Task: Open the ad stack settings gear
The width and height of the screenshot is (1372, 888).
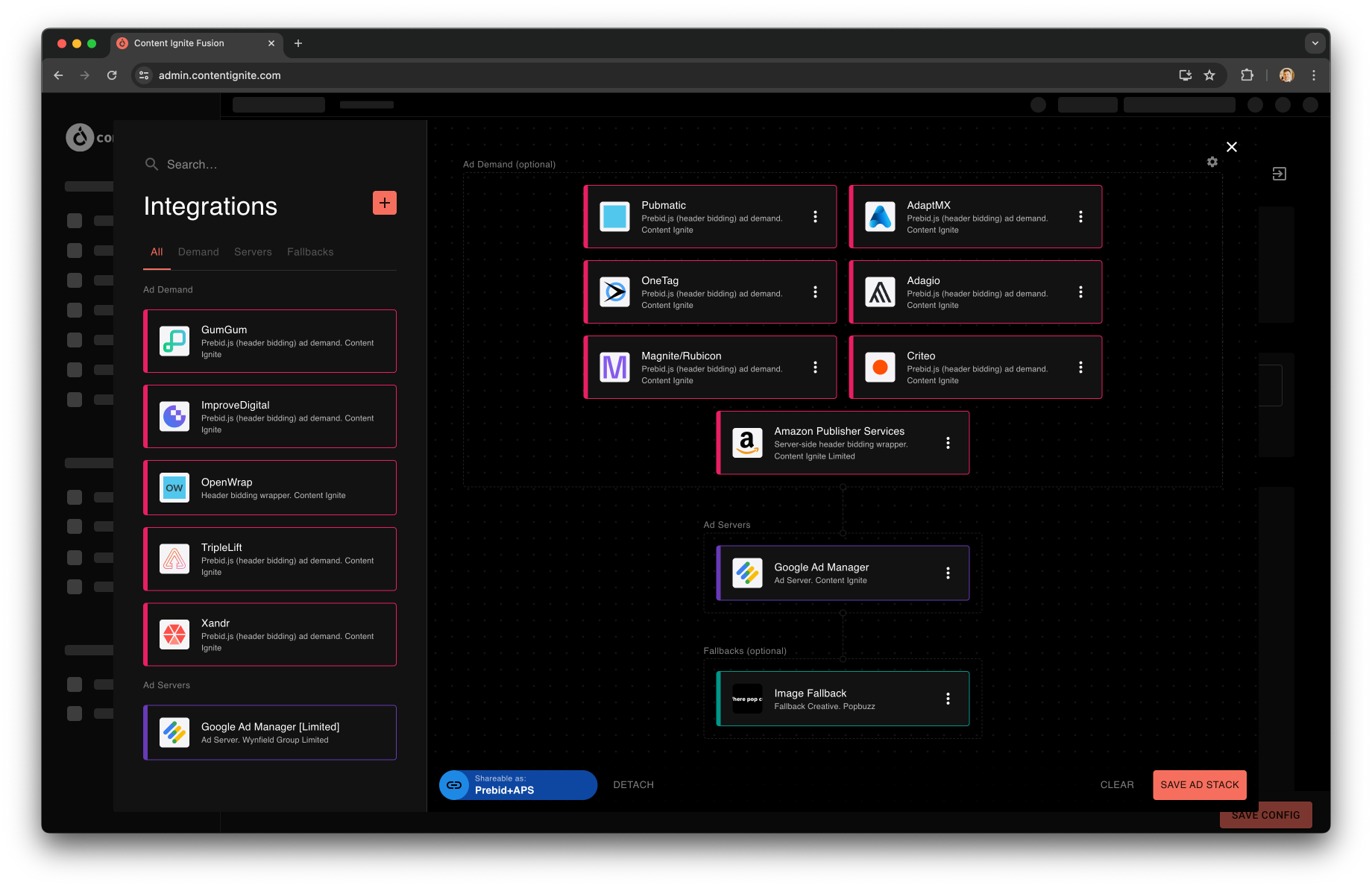Action: pos(1212,162)
